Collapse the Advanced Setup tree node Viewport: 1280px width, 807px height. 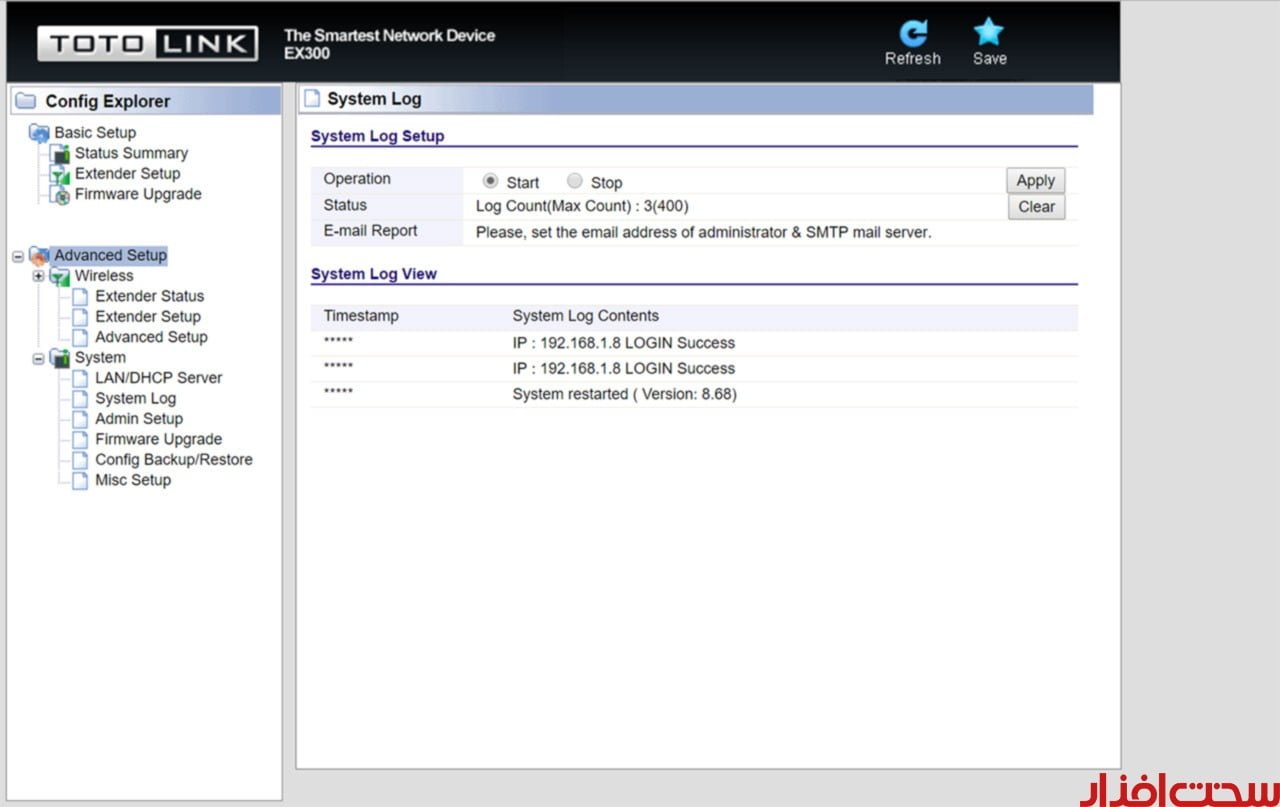18,256
